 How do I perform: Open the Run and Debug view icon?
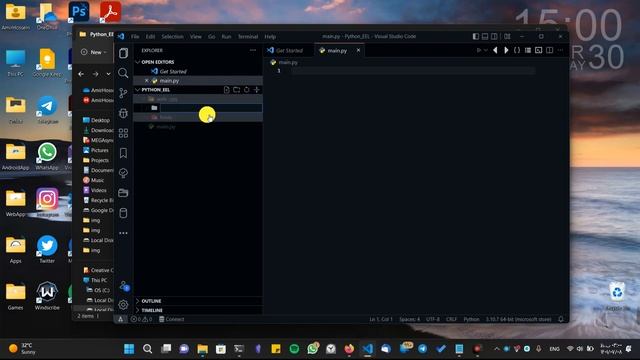123,113
